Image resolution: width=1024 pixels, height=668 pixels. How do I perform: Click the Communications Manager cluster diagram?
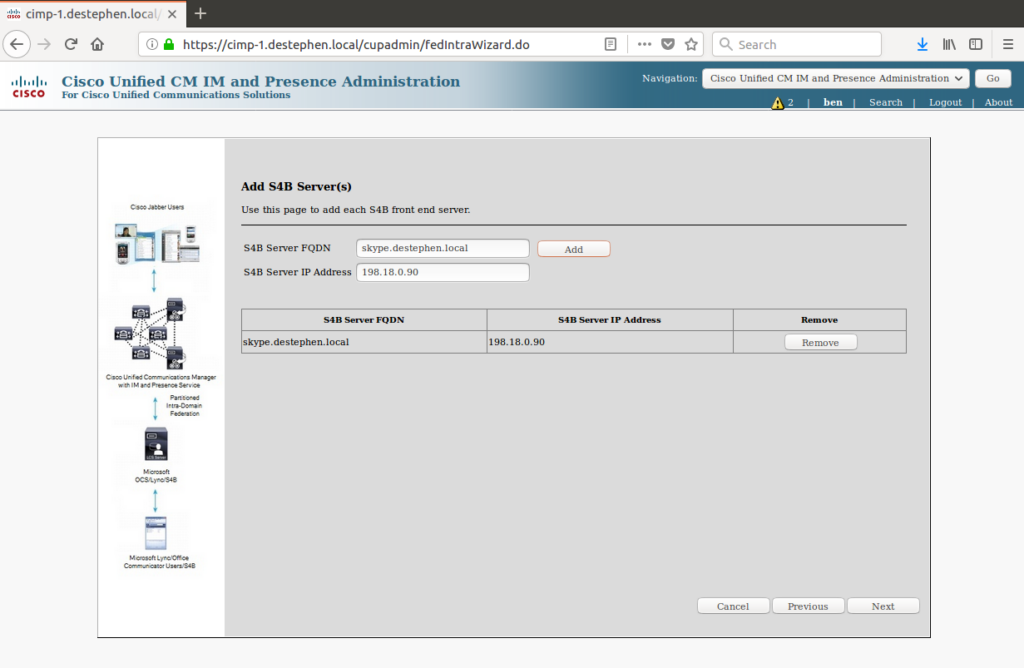(x=150, y=334)
